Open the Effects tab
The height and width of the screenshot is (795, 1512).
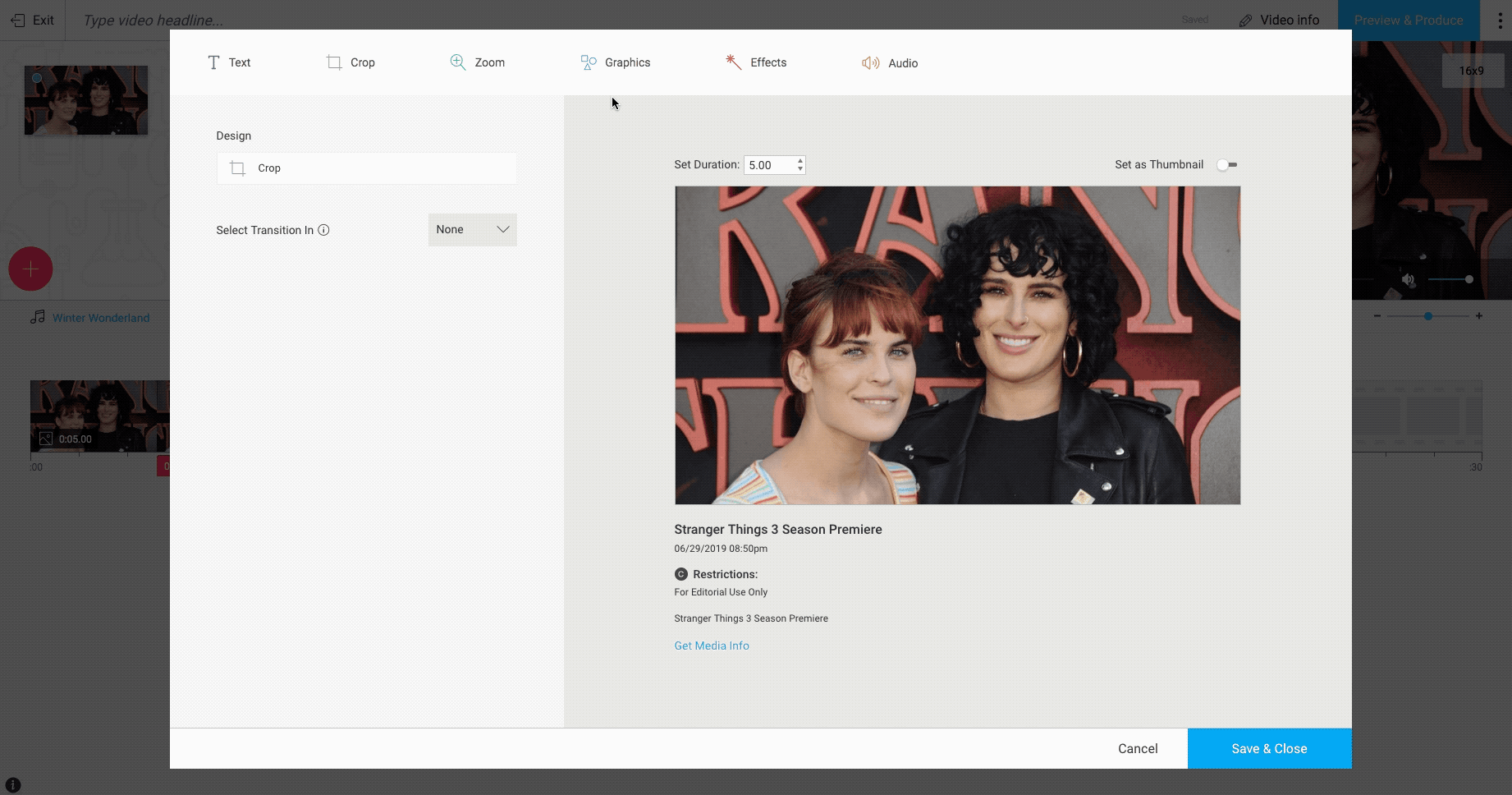756,62
